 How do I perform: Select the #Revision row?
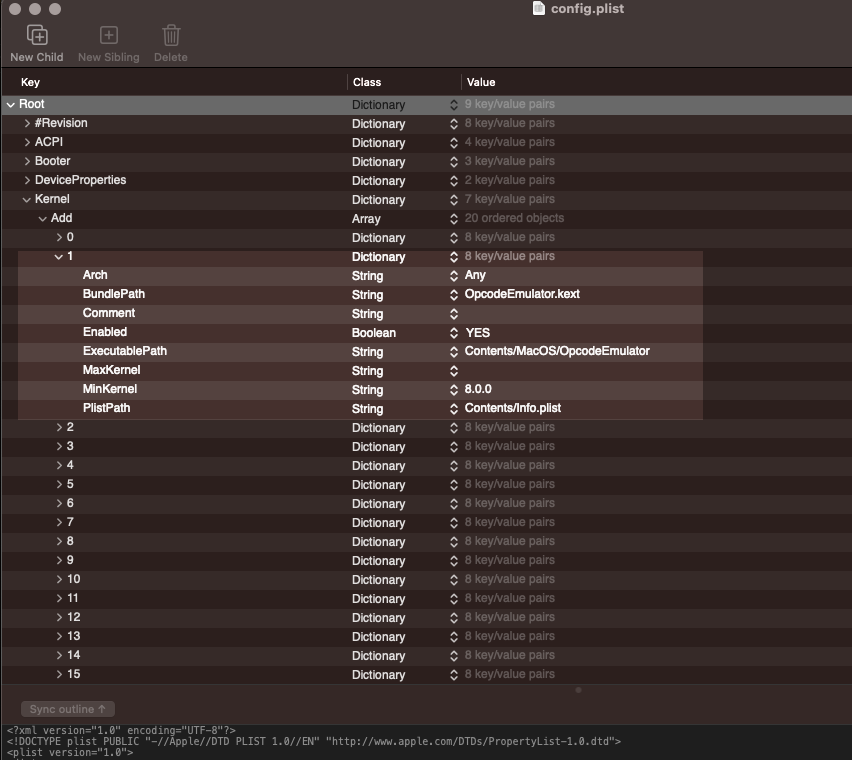pyautogui.click(x=61, y=123)
